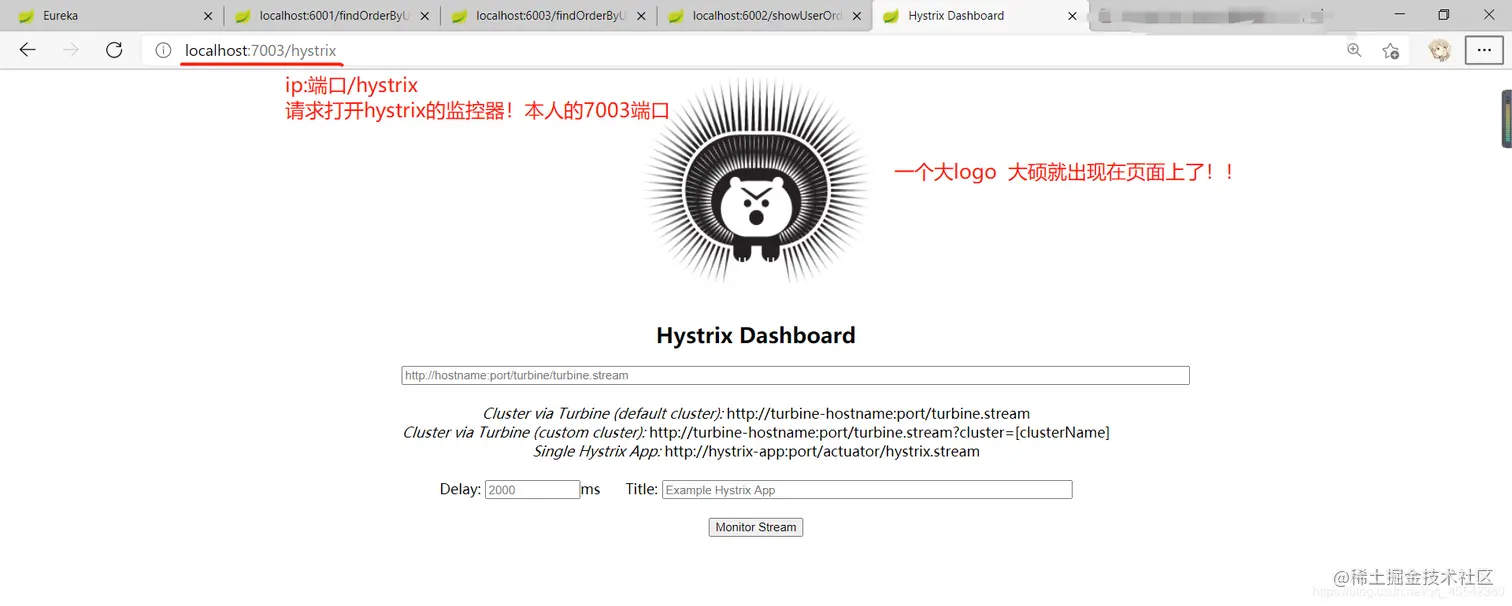Restore the browser window with the maximize button
The height and width of the screenshot is (606, 1512).
1443,15
